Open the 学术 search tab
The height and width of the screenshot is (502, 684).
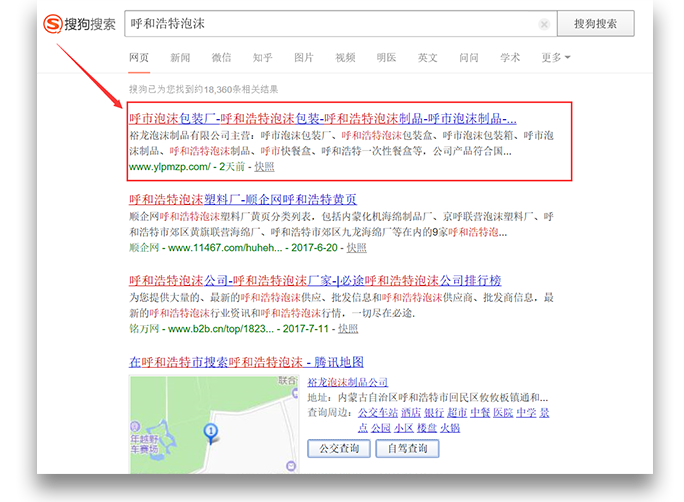[x=510, y=58]
